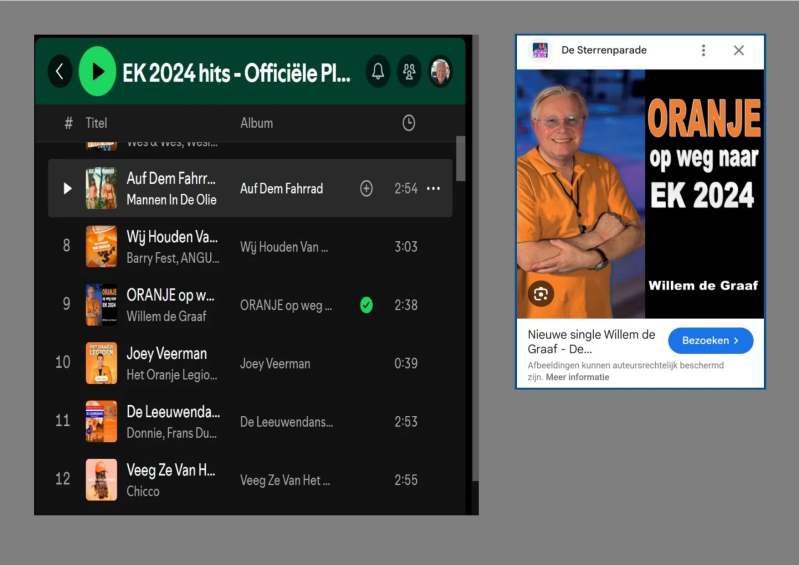Close the De Sterrenparade image panel

pos(739,50)
